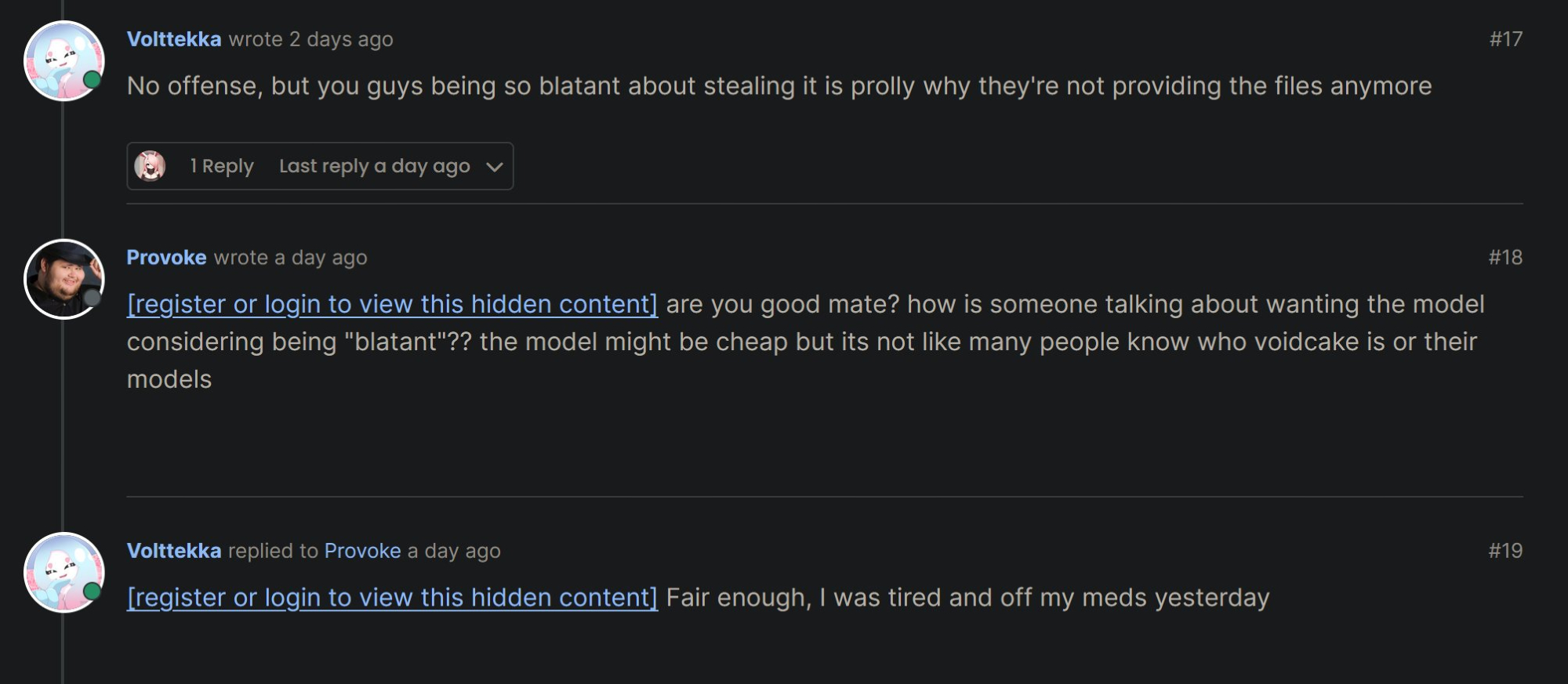Open Volttekka's avatar on post #19
The image size is (1568, 684).
pos(64,573)
